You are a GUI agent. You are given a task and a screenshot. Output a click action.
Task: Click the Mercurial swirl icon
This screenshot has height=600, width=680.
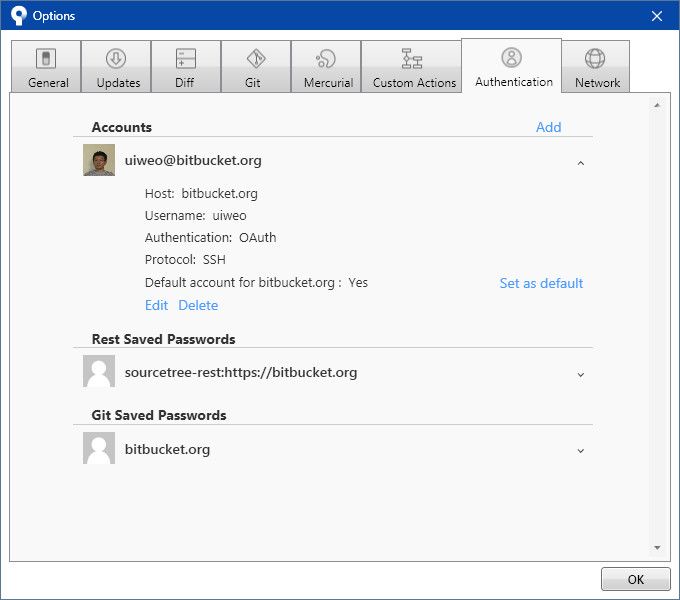coord(326,59)
